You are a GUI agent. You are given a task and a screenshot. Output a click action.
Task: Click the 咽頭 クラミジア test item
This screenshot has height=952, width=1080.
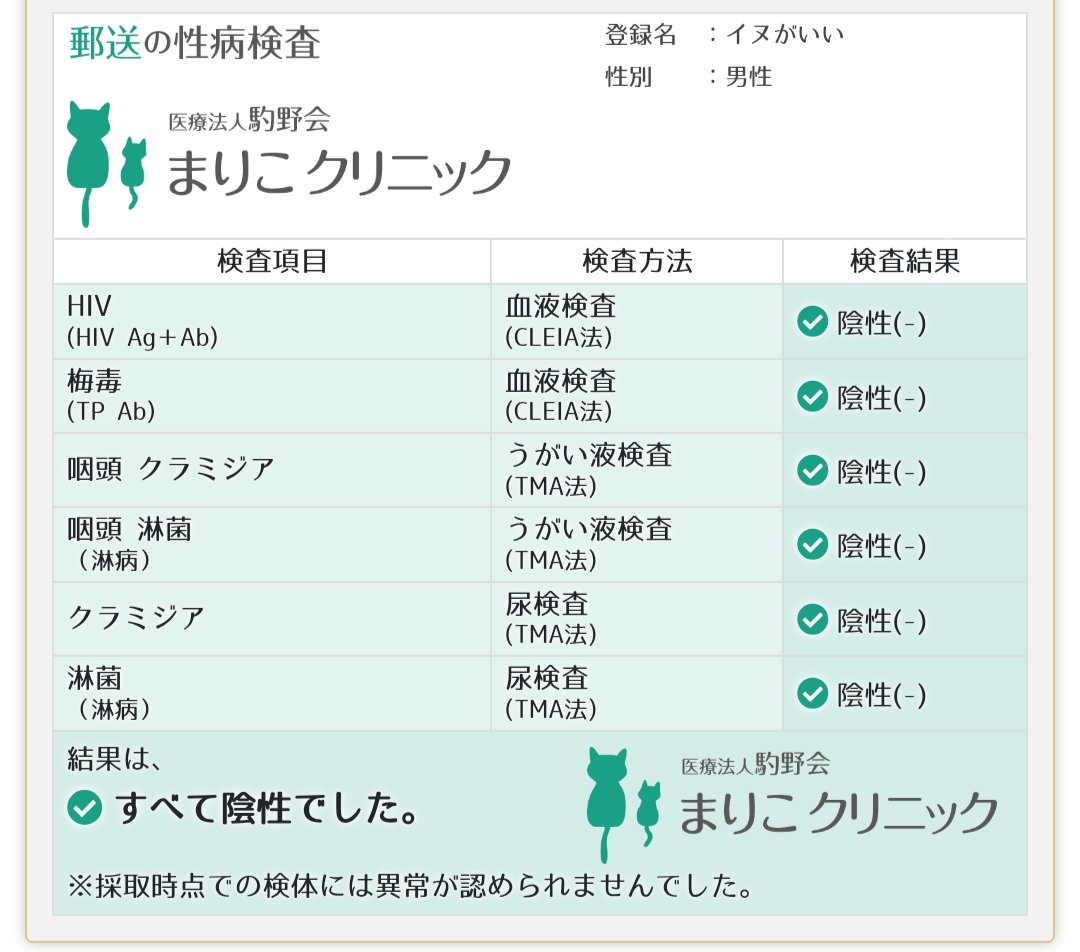tap(171, 470)
